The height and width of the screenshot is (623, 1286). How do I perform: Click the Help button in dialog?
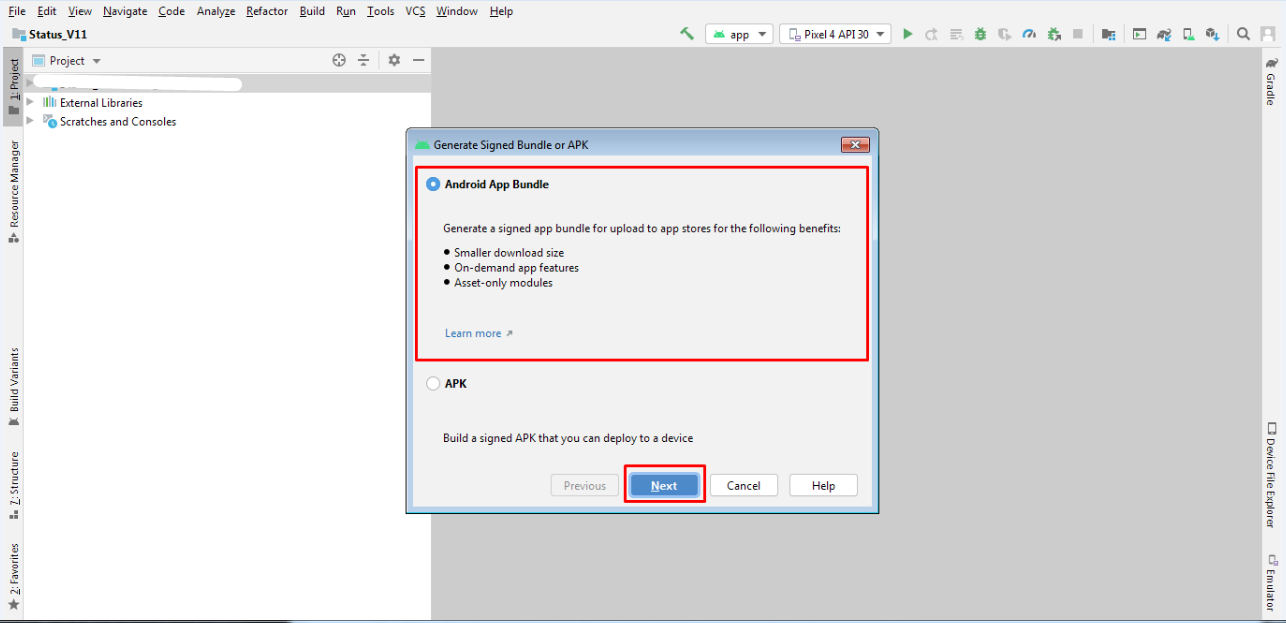click(824, 485)
